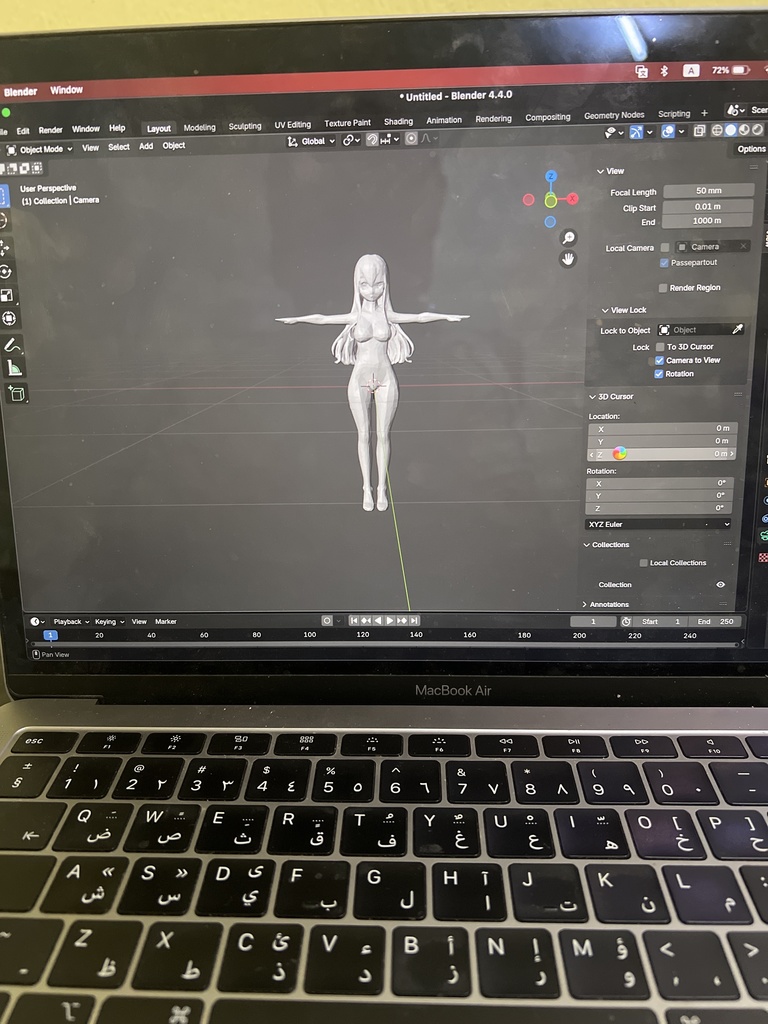Toggle proportional editing icon
The width and height of the screenshot is (768, 1024).
pyautogui.click(x=411, y=138)
